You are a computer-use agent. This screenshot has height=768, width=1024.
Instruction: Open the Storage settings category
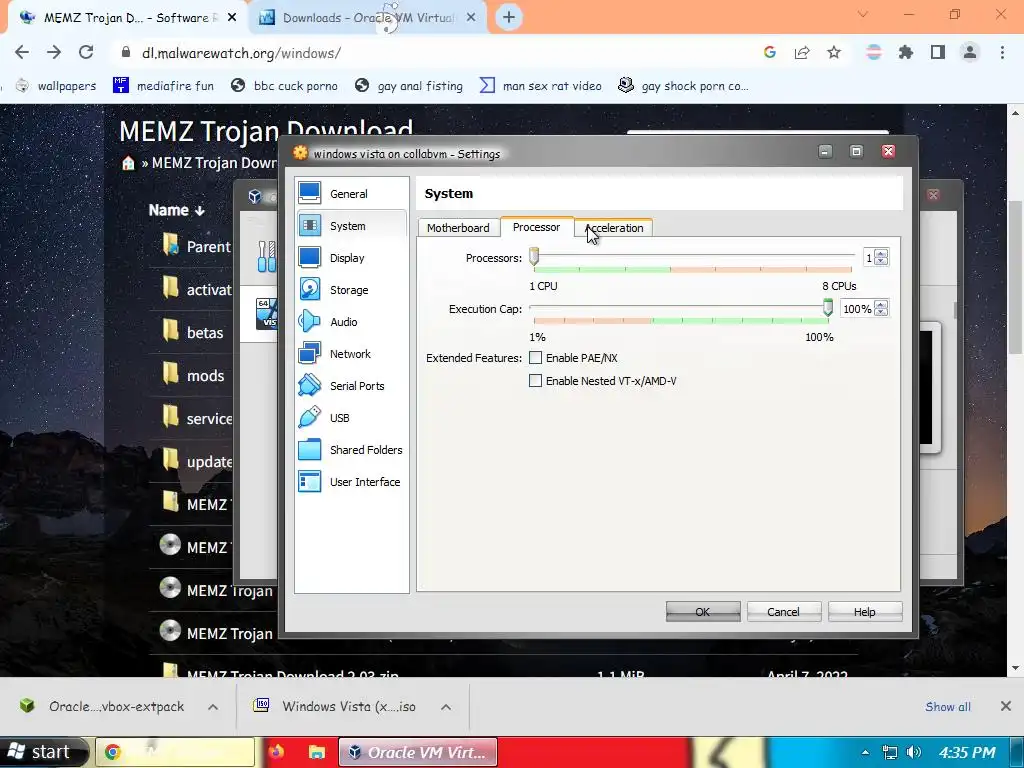(x=351, y=290)
